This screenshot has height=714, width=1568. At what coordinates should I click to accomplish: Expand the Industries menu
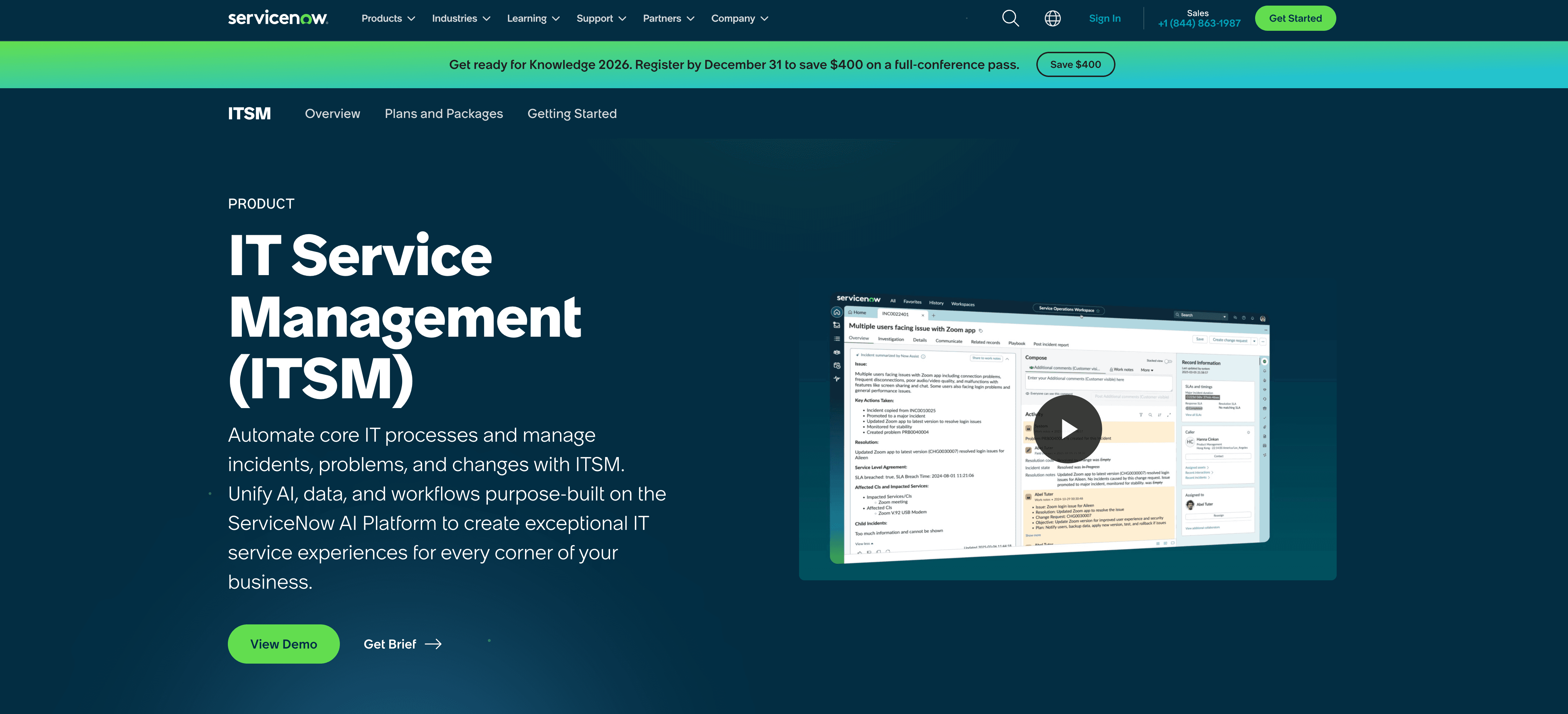(461, 18)
